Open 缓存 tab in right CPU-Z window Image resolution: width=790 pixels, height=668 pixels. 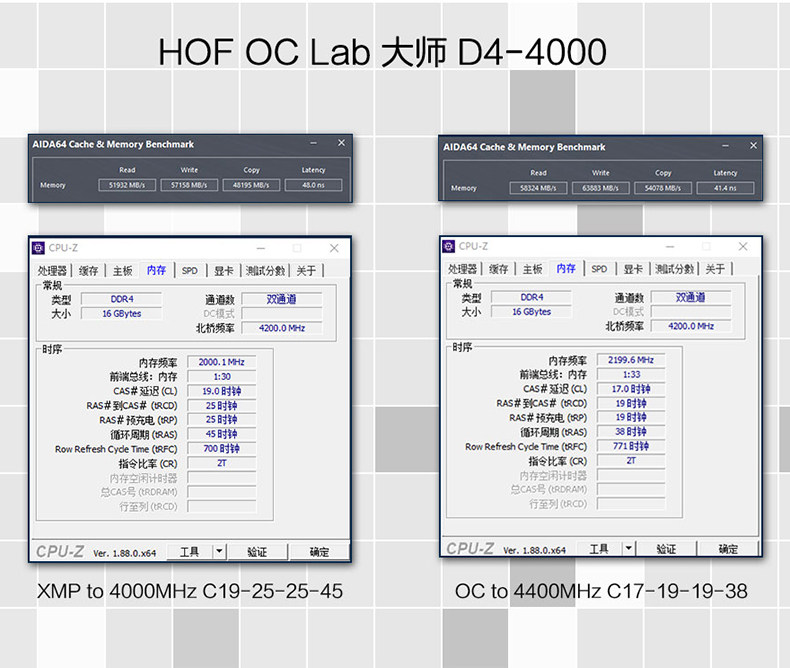(499, 269)
